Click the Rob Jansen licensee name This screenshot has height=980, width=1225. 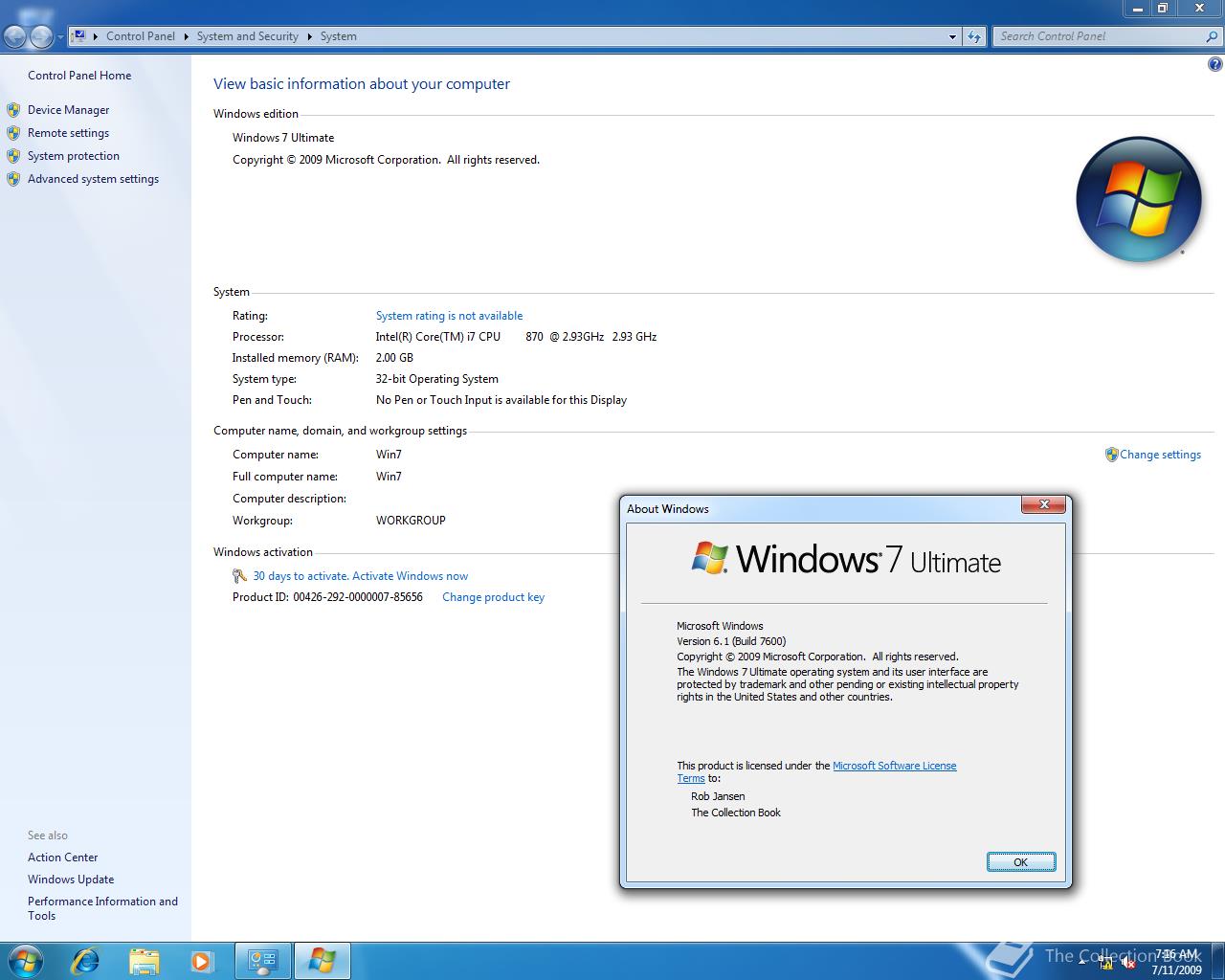(x=718, y=796)
